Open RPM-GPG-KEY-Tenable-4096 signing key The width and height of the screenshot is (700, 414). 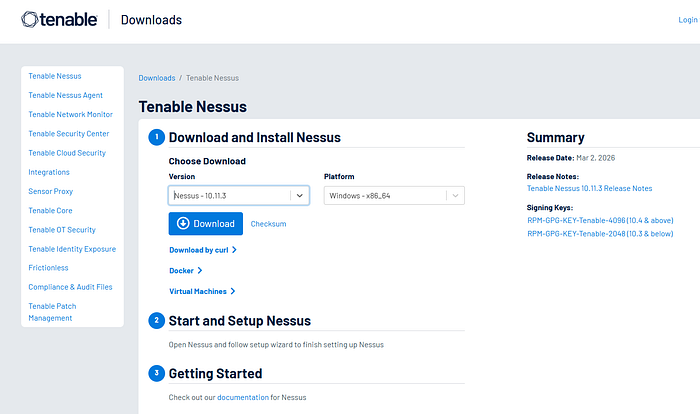(x=600, y=220)
